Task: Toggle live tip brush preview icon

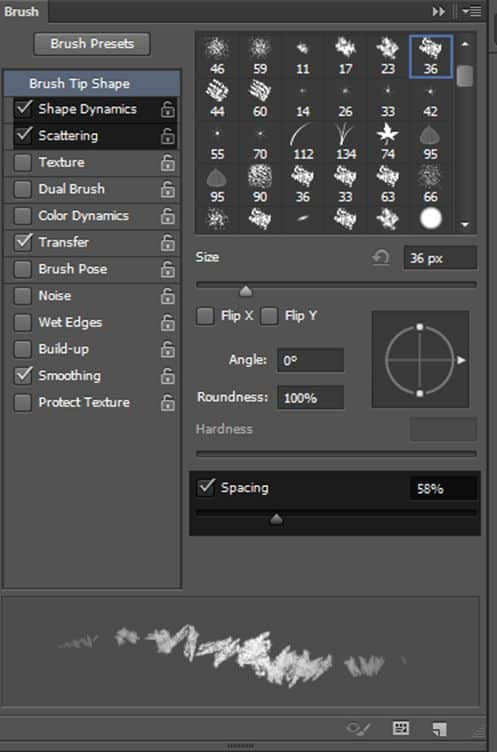Action: coord(357,728)
